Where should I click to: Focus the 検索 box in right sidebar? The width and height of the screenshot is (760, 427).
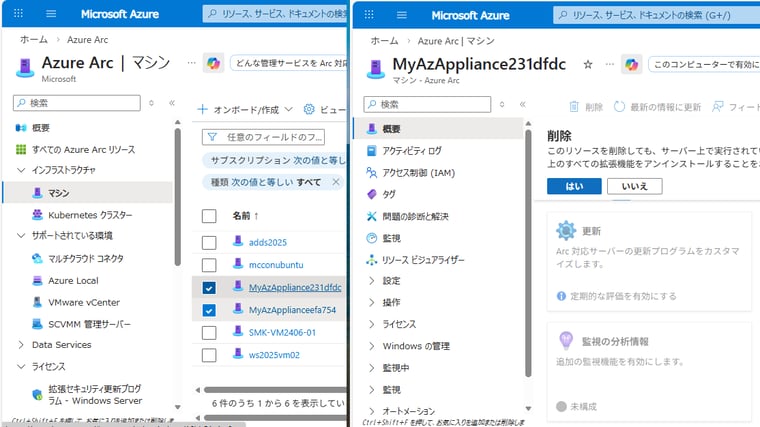[x=427, y=104]
